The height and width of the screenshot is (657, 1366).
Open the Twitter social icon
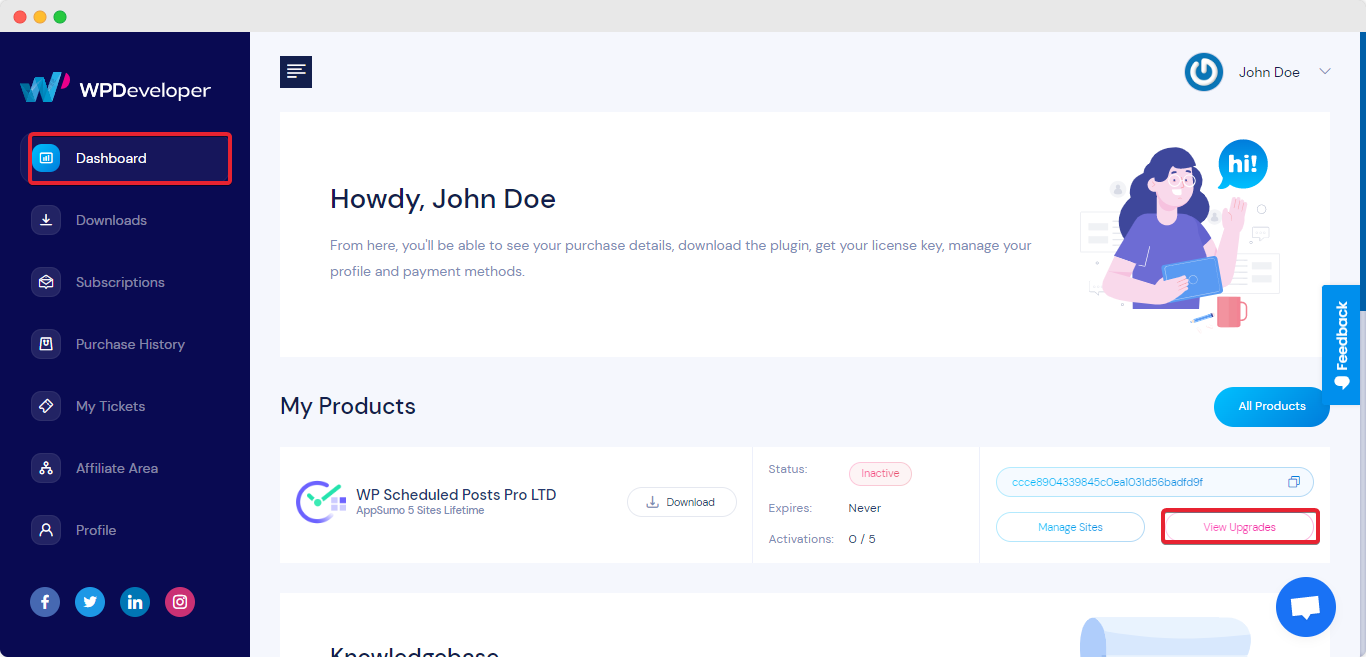coord(90,602)
